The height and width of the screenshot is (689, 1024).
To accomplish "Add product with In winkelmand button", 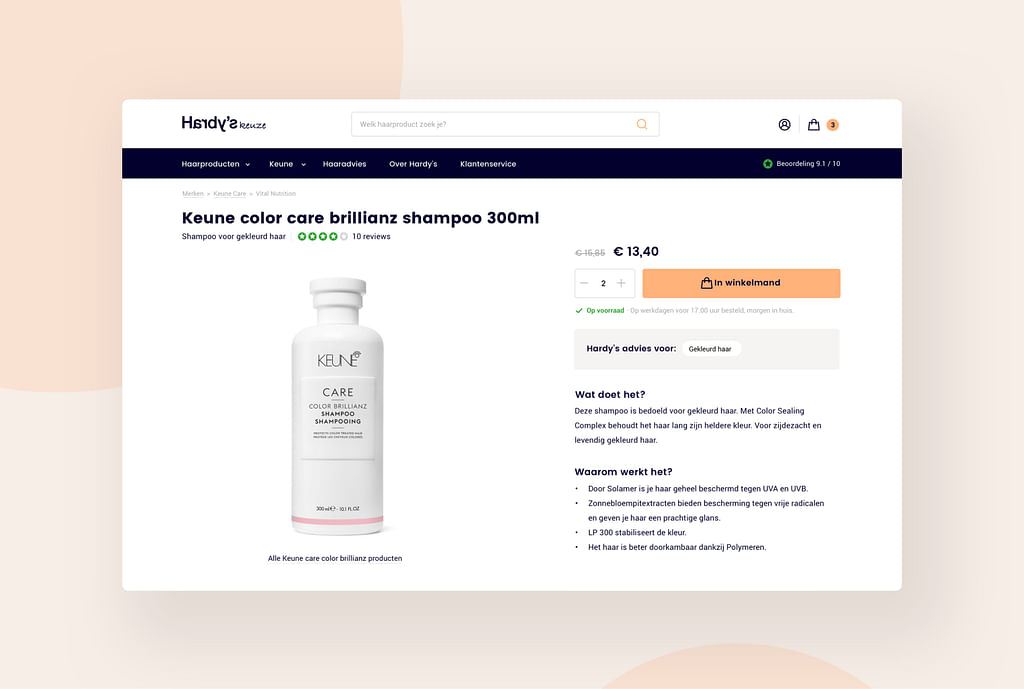I will coord(741,283).
